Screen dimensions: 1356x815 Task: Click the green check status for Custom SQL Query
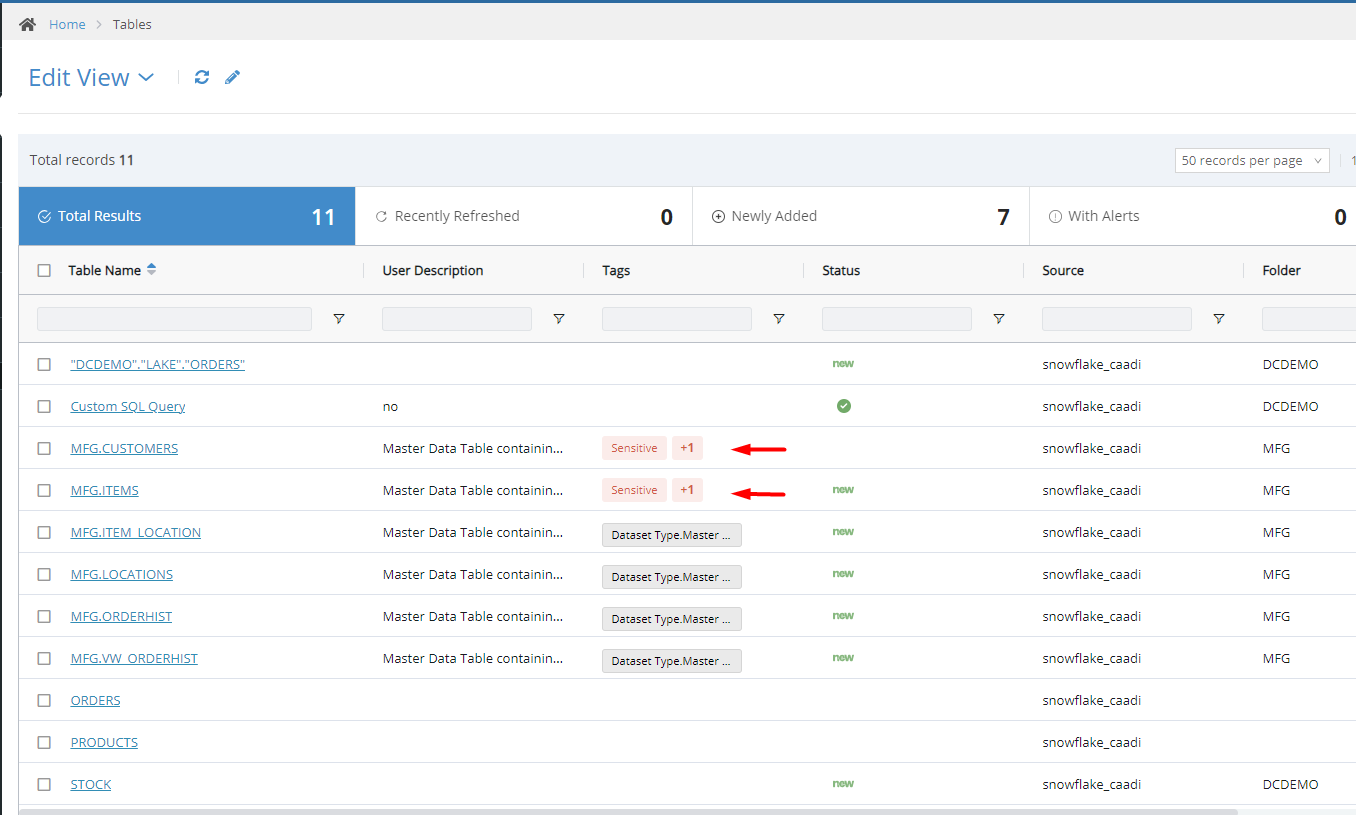pos(844,406)
